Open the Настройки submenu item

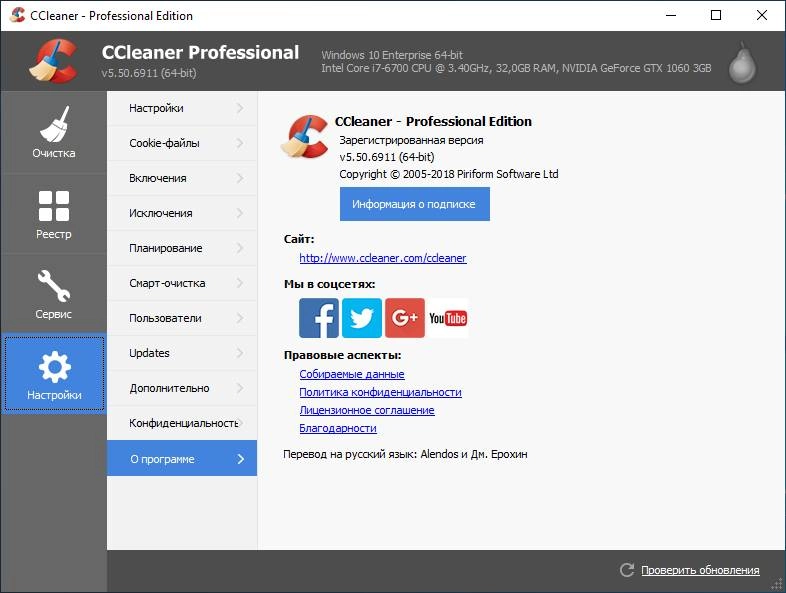(182, 108)
